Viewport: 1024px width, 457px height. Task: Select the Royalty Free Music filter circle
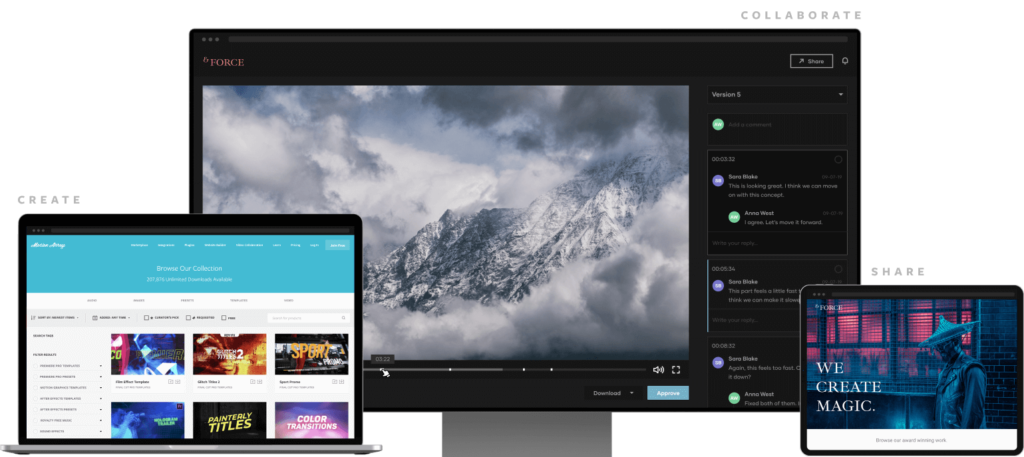(x=36, y=420)
